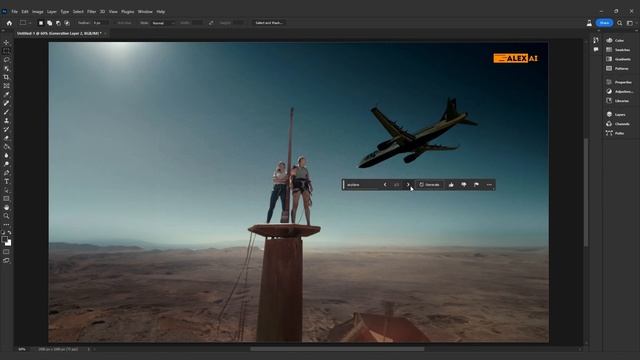Select the Horizontal Type tool

[x=6, y=181]
